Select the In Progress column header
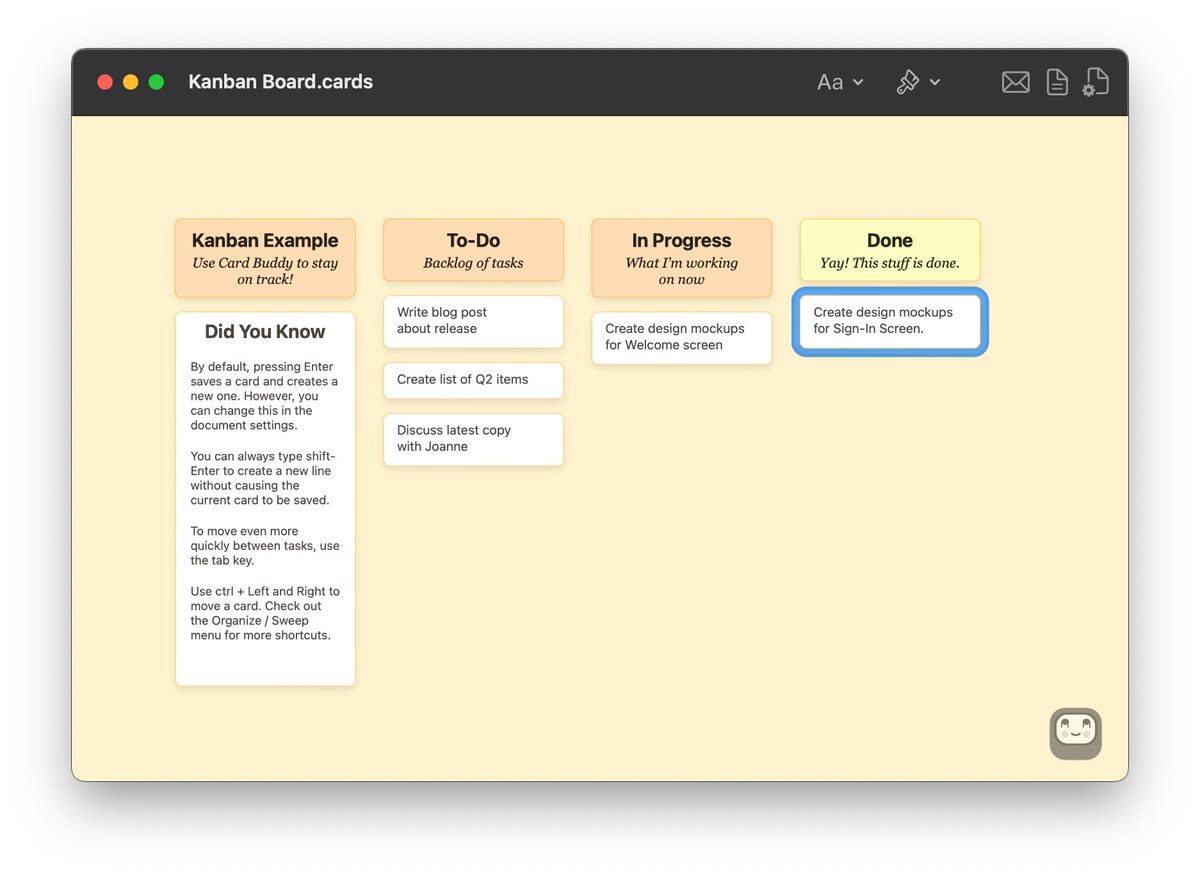Image resolution: width=1200 pixels, height=876 pixels. (681, 257)
